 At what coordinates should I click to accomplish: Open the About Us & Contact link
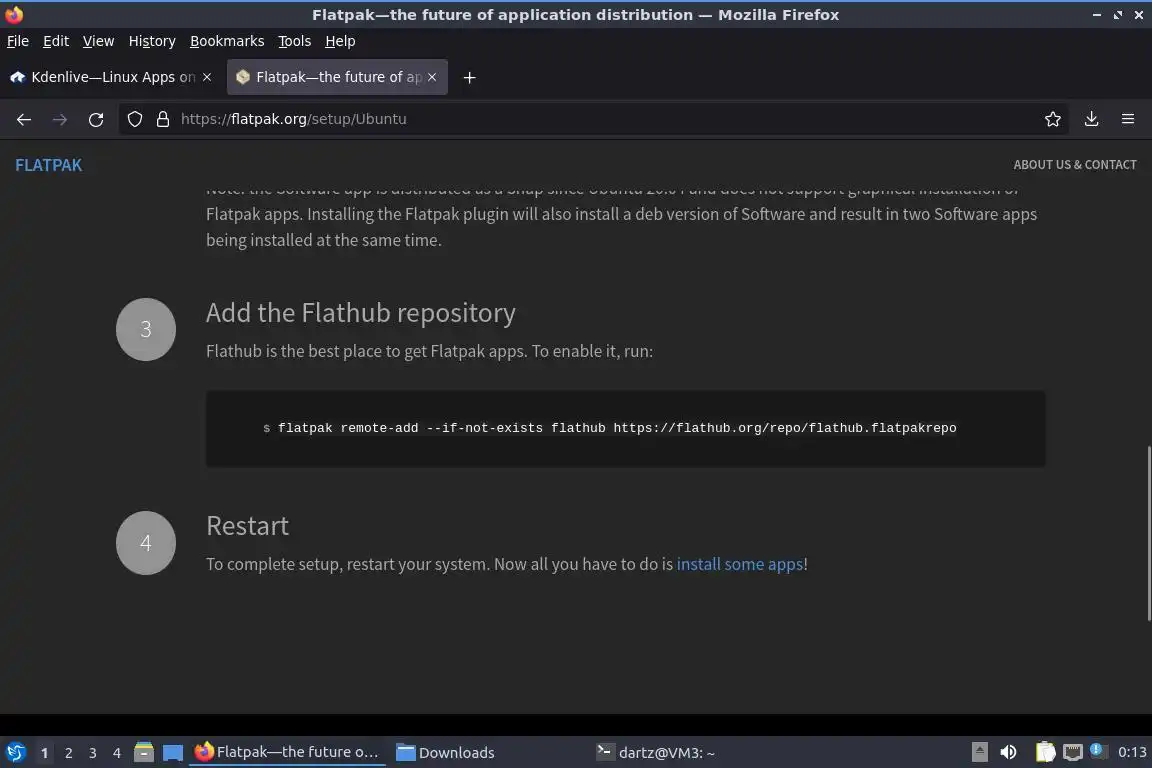1075,165
